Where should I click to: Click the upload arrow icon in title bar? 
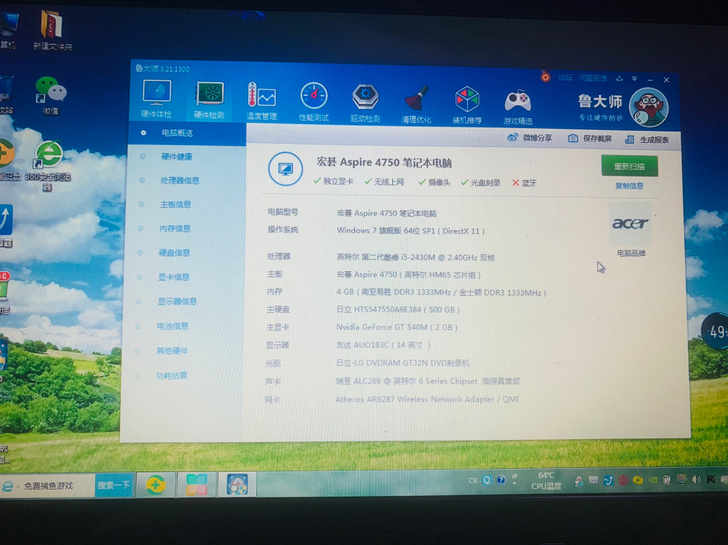[x=619, y=78]
